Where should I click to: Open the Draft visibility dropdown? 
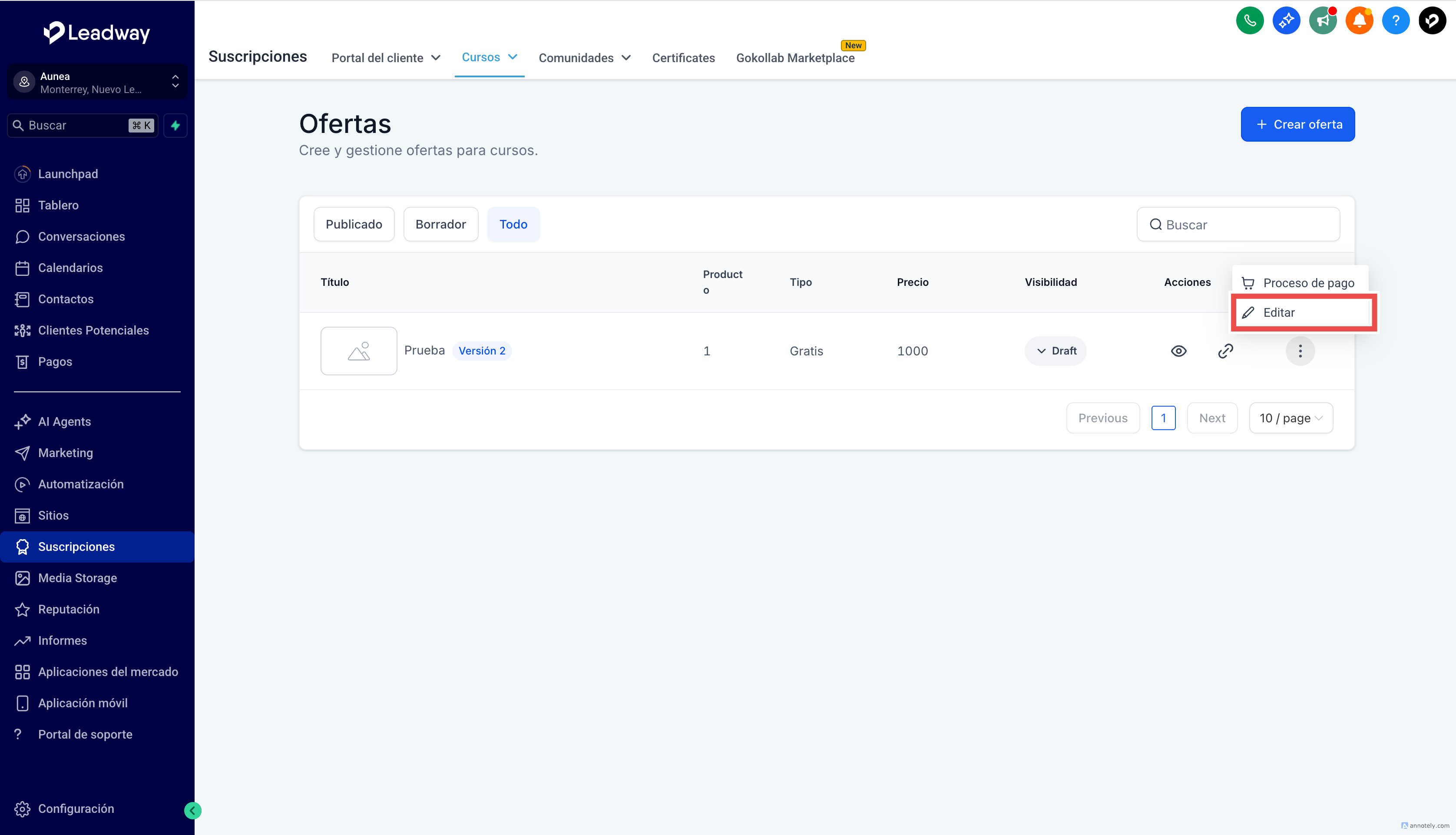pyautogui.click(x=1056, y=351)
